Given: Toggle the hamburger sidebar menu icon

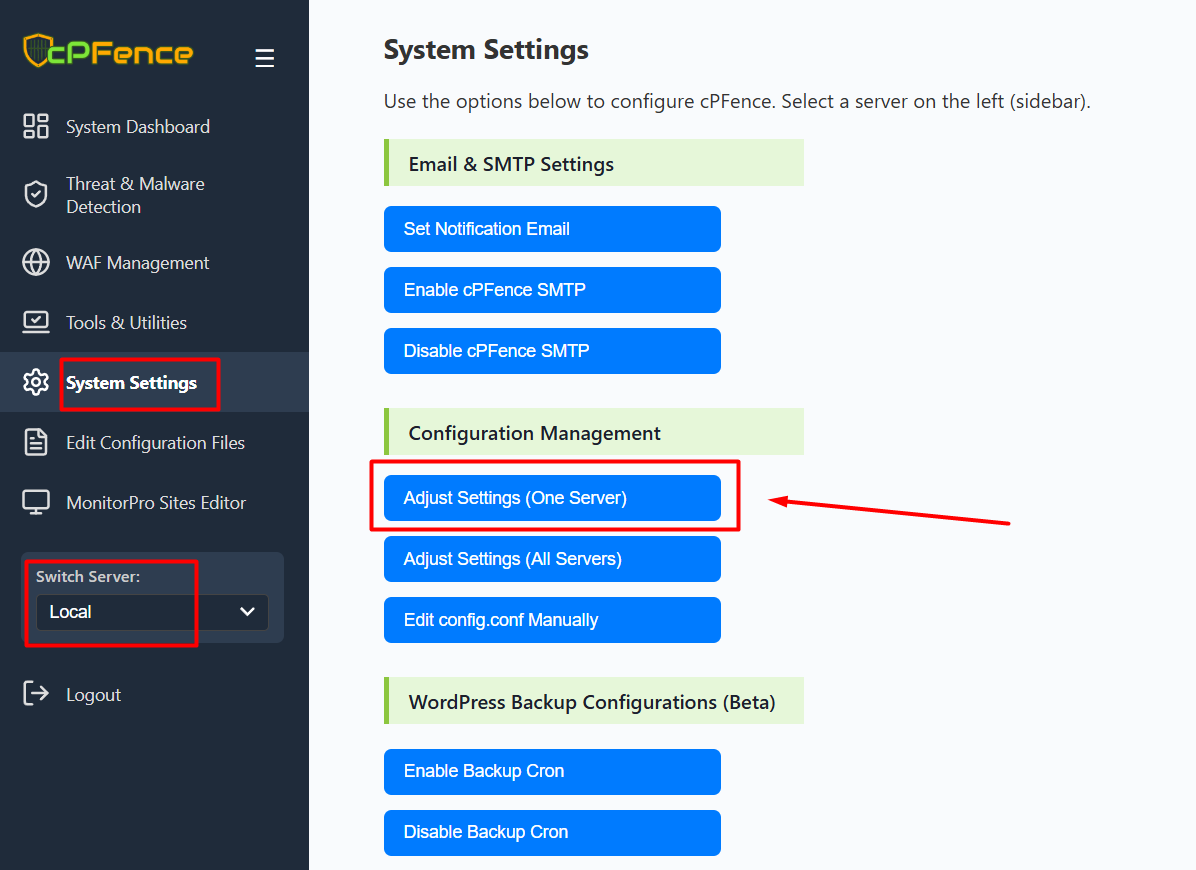Looking at the screenshot, I should [264, 58].
